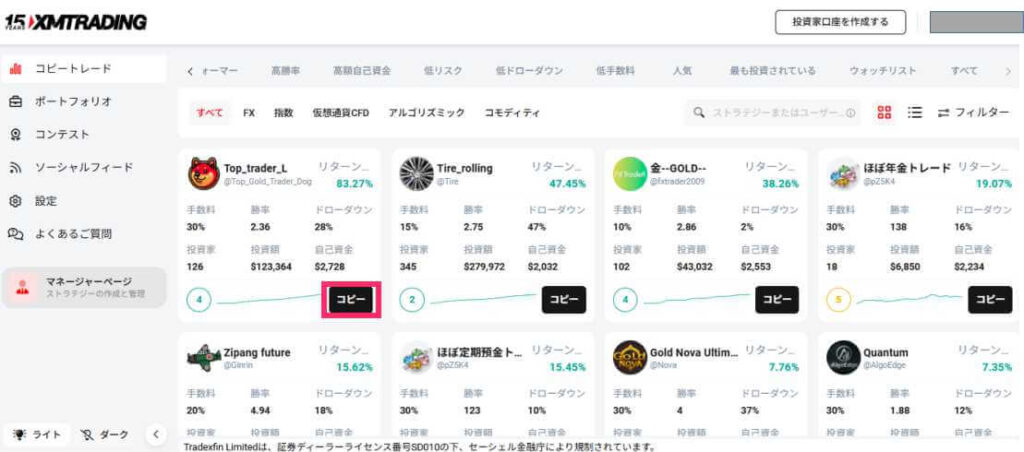
Task: Click the Gold Nova avatar icon
Action: 630,357
